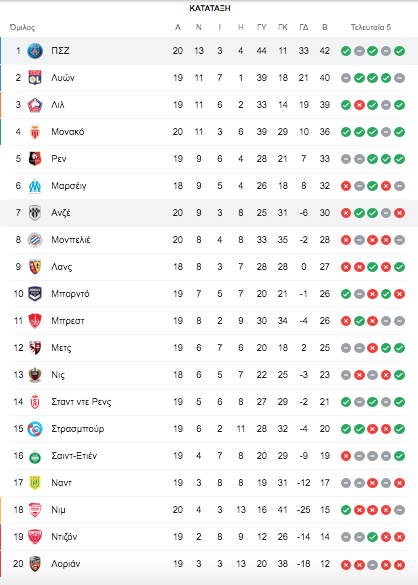
Task: Click the Όμιλος column header
Action: coord(22,28)
